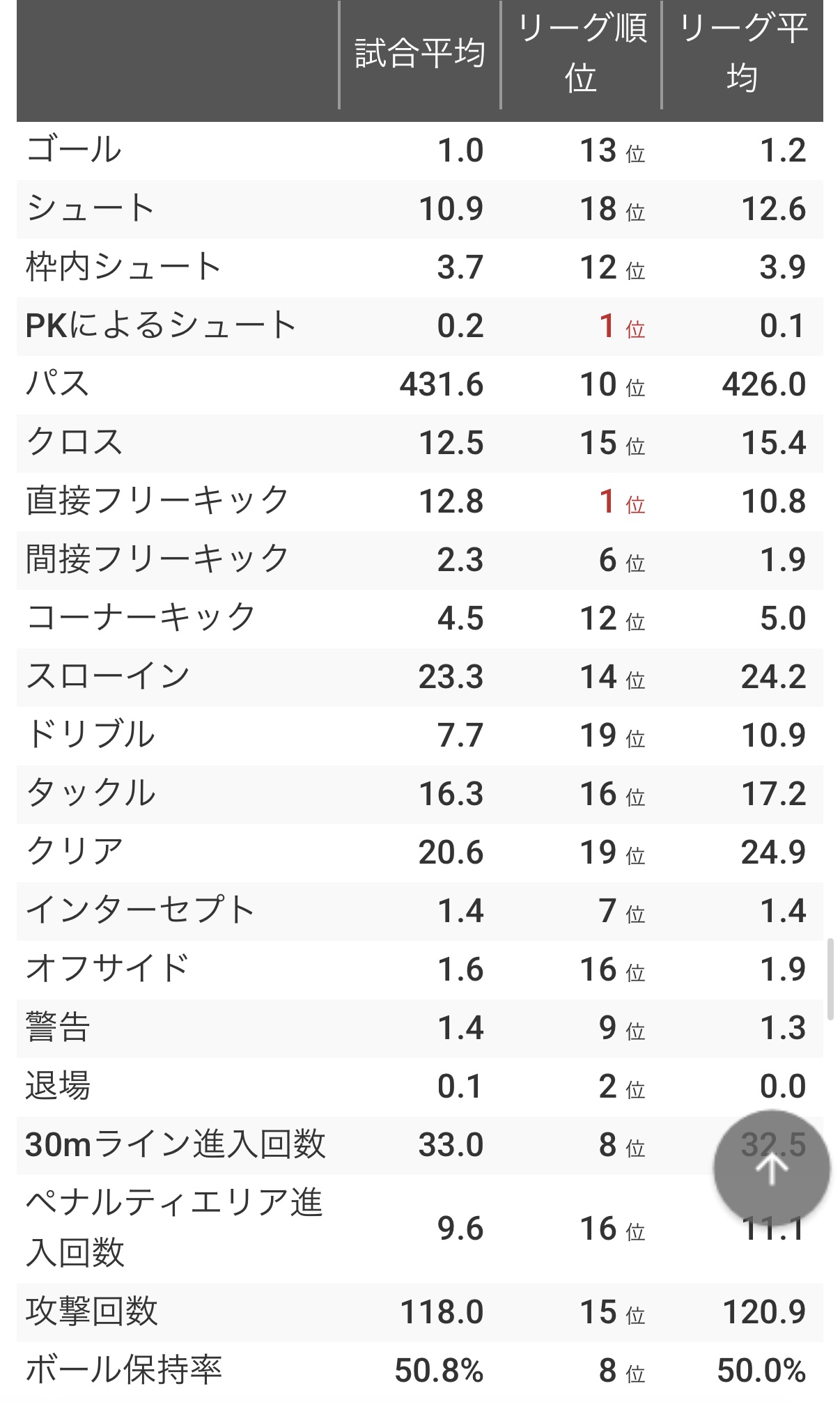Select the 枠内シュート row label
Screen dimensions: 840x1402
click(x=123, y=267)
